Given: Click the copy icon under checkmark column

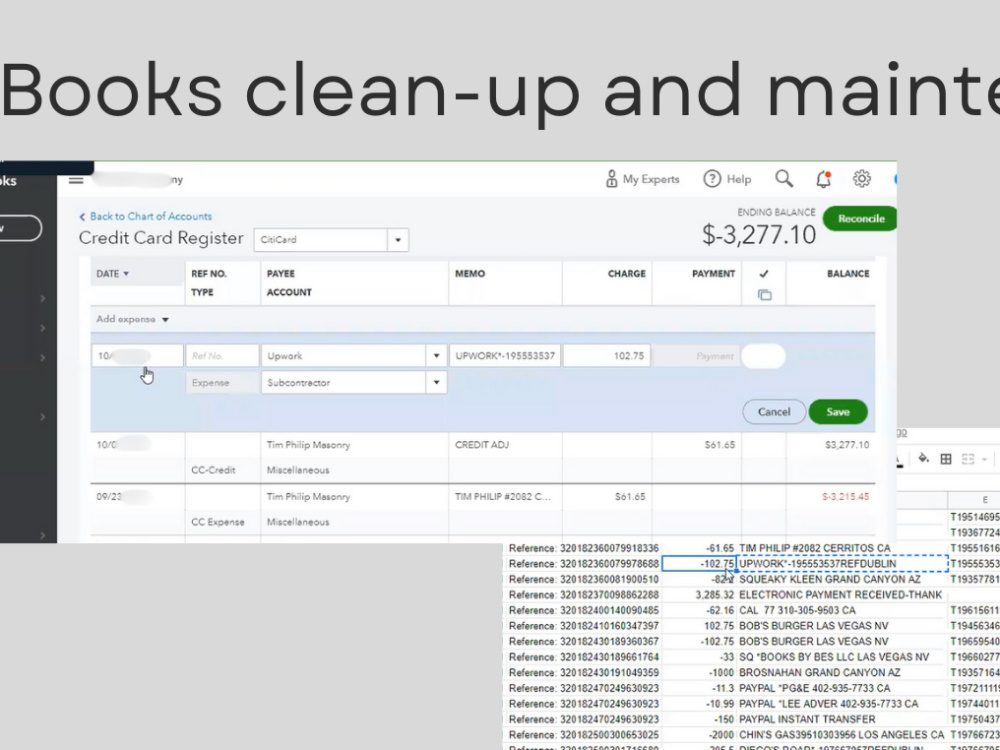Looking at the screenshot, I should click(x=764, y=295).
